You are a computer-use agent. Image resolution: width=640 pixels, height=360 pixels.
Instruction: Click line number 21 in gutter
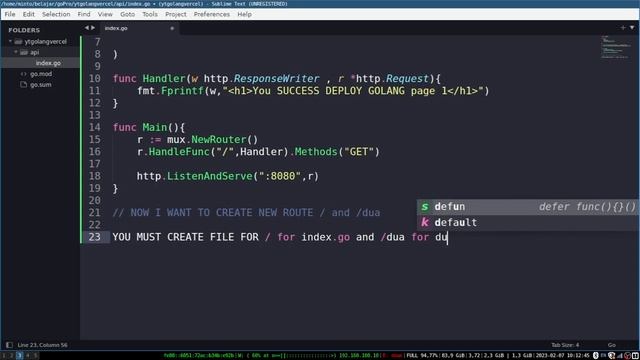[x=95, y=213]
